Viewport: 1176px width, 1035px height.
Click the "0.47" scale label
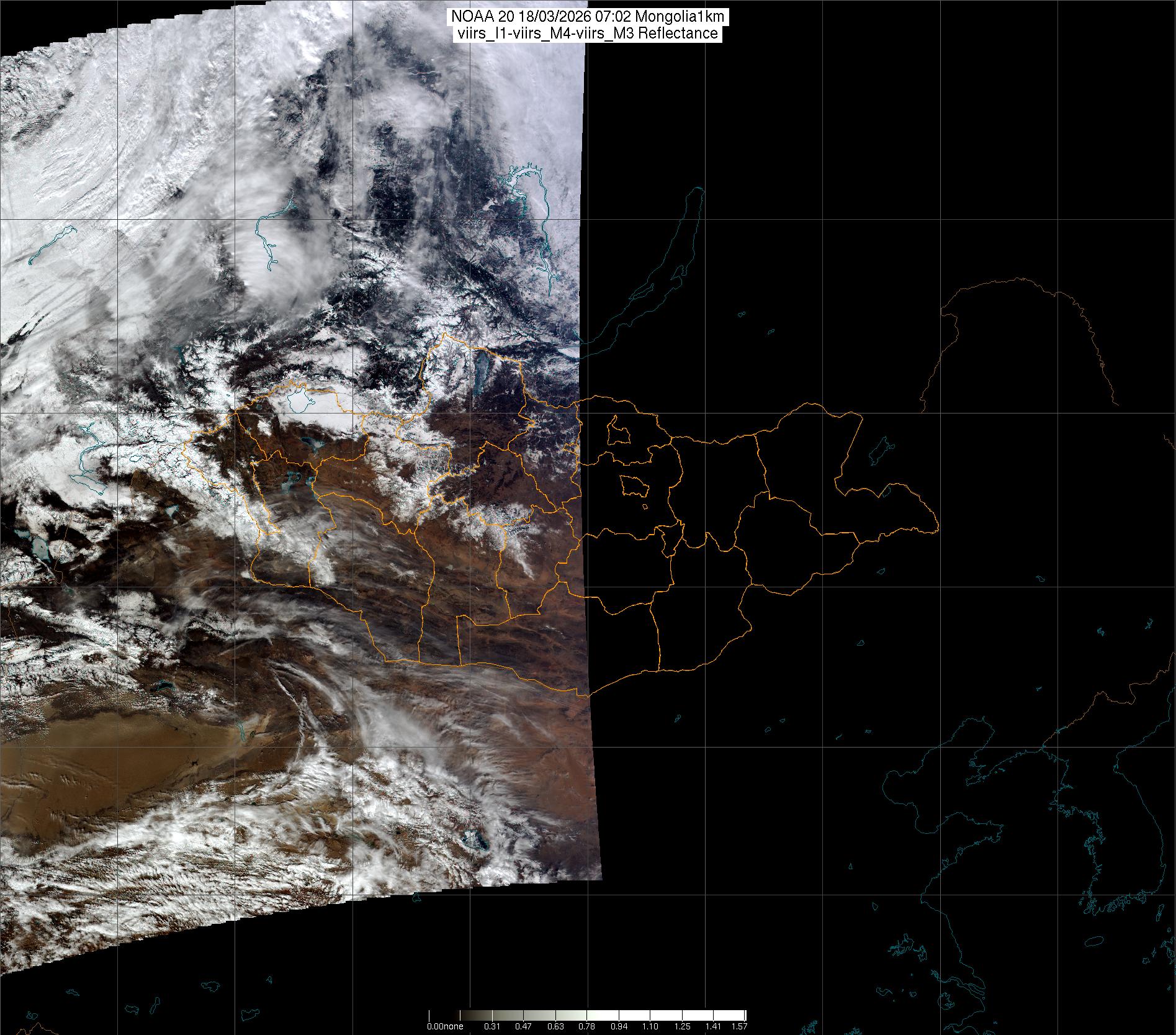click(524, 1026)
